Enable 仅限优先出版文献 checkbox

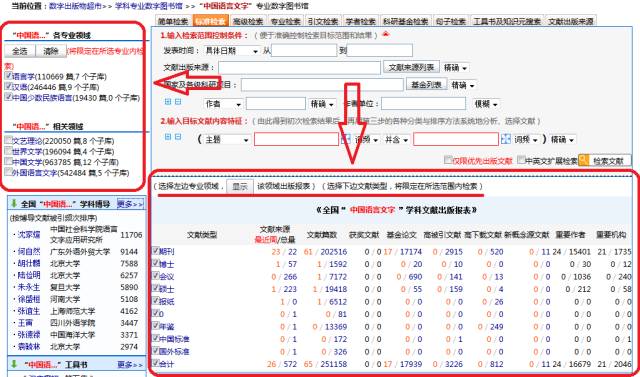click(448, 160)
